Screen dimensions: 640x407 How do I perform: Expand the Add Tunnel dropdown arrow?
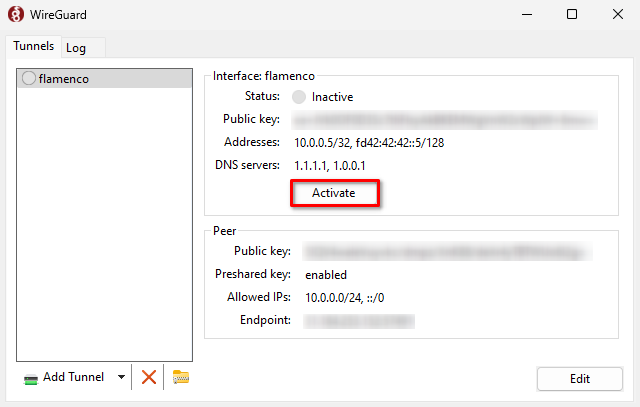click(x=121, y=377)
